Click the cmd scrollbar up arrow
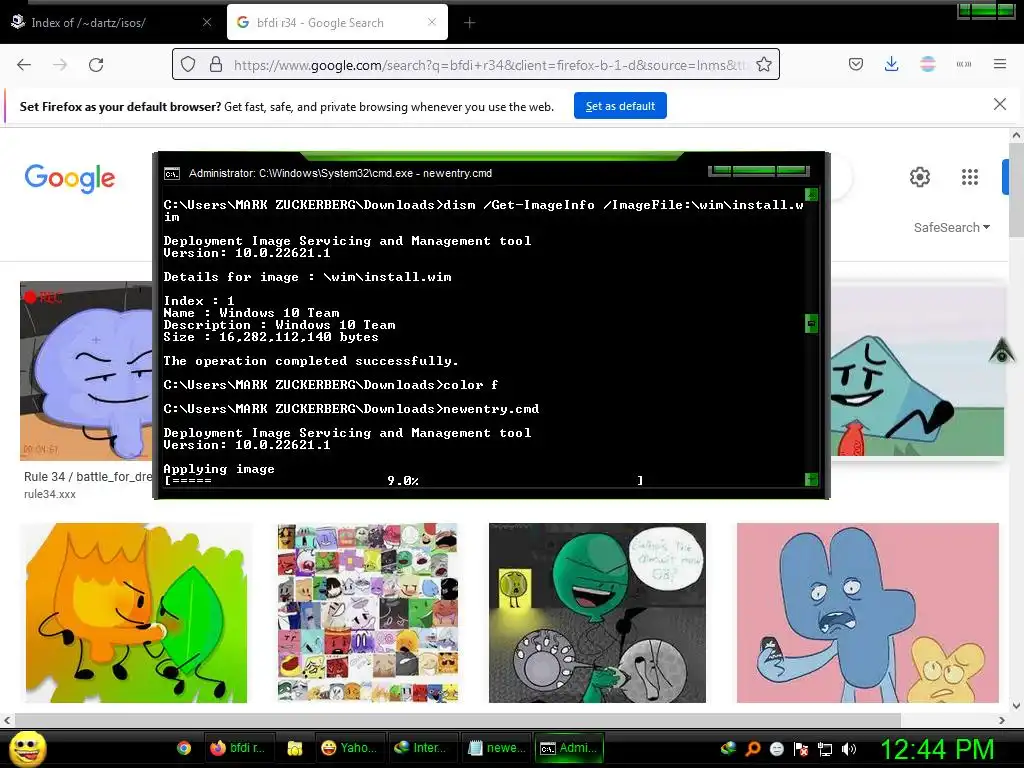1024x768 pixels. [x=811, y=195]
